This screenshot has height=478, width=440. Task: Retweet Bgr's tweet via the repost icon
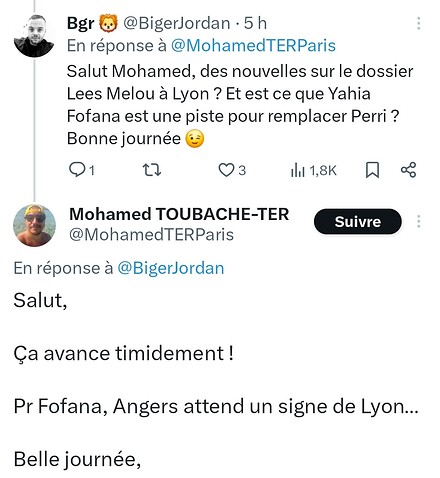[x=152, y=170]
